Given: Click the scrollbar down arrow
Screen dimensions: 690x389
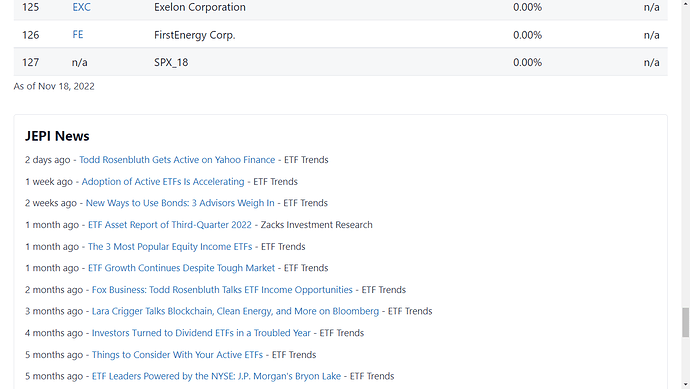Looking at the screenshot, I should click(686, 385).
